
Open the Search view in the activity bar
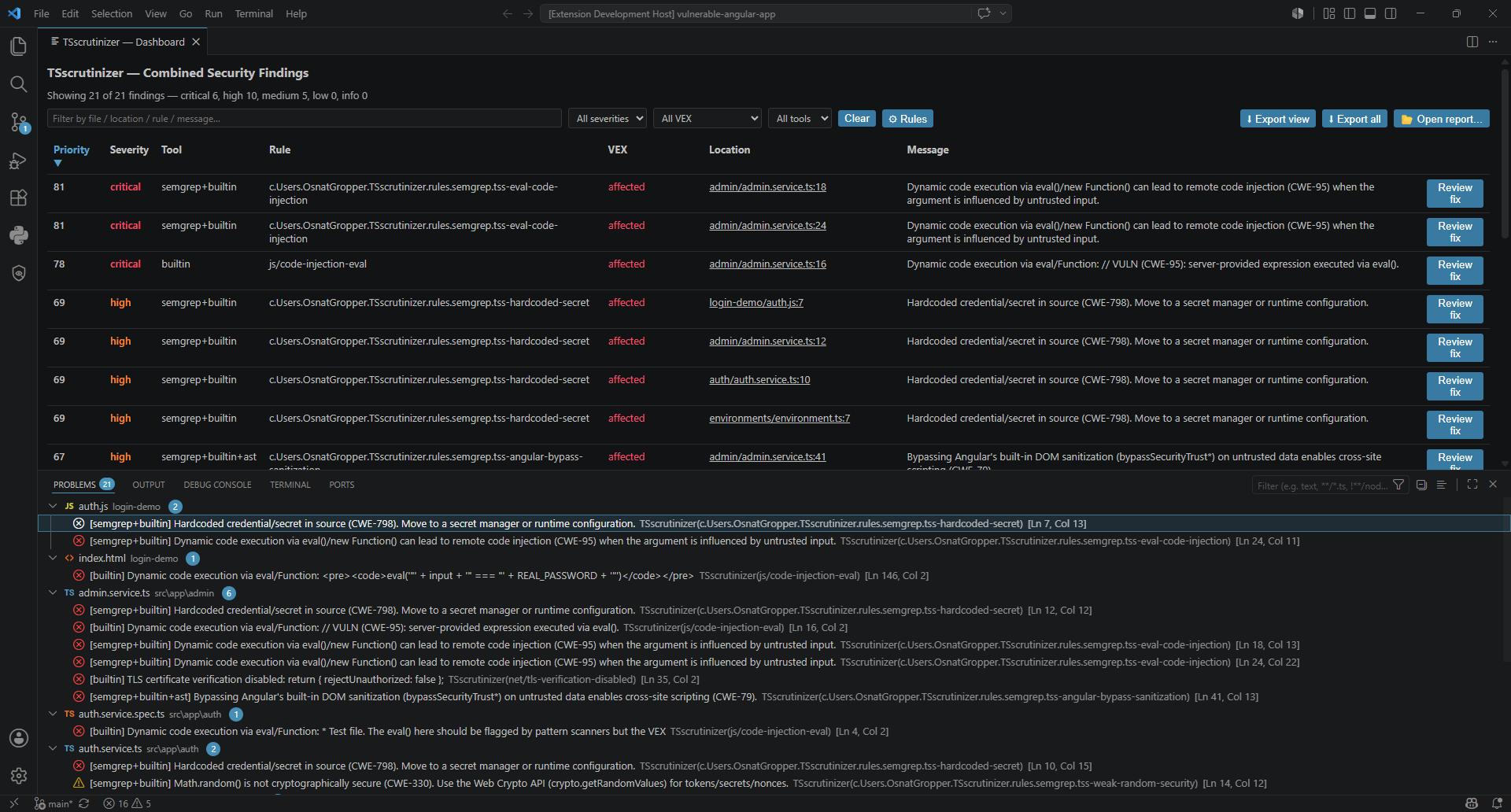coord(19,84)
